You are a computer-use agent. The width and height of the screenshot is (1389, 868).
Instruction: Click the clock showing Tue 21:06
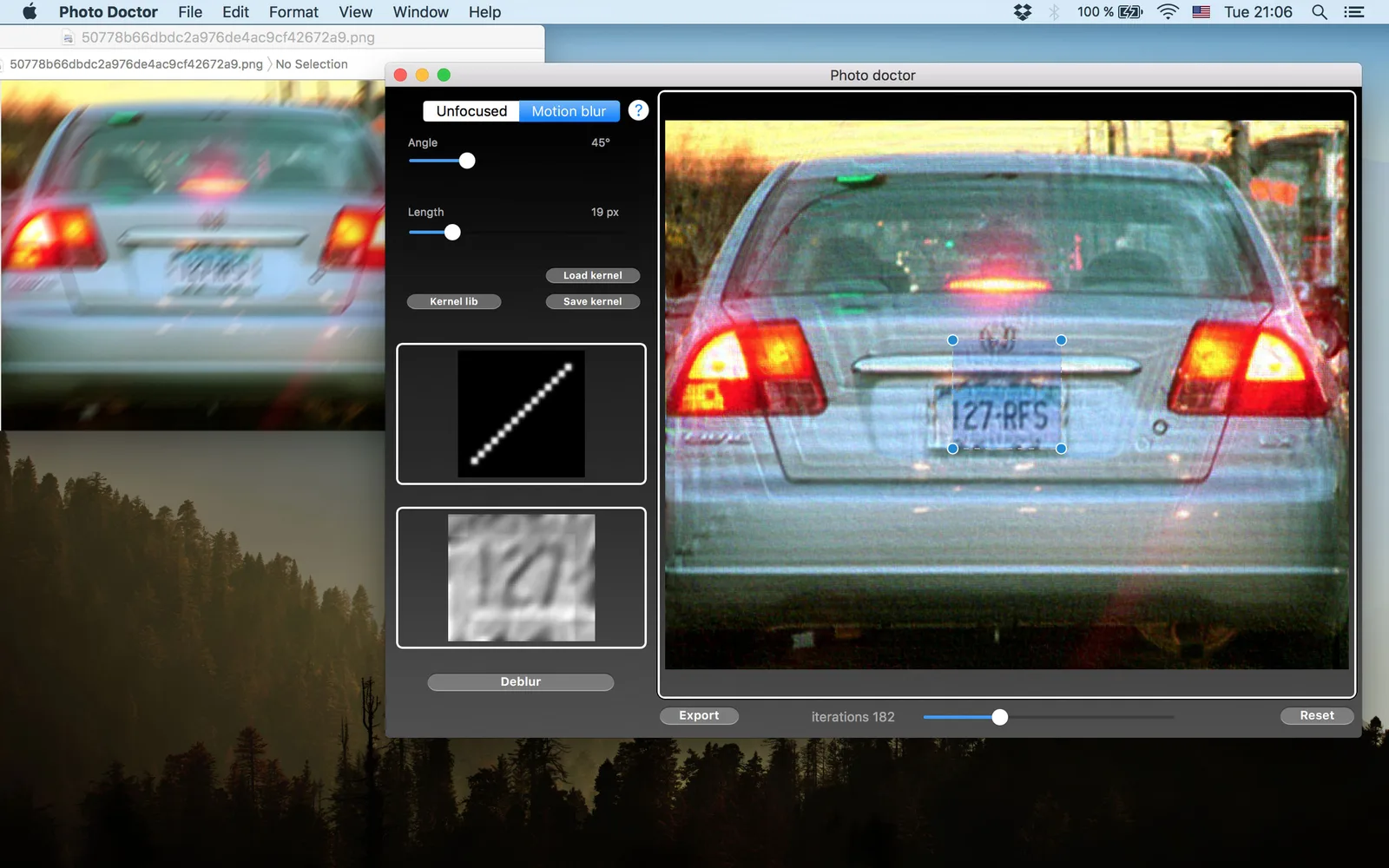(x=1258, y=12)
